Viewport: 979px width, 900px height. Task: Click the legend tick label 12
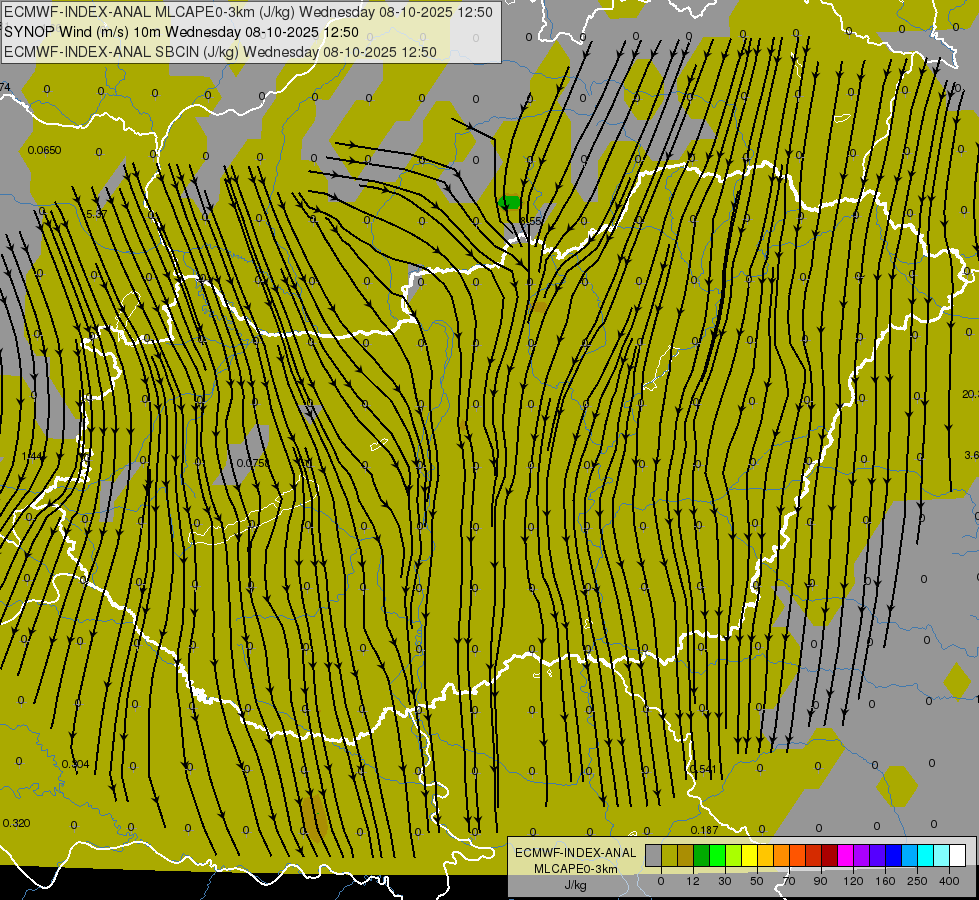[693, 881]
